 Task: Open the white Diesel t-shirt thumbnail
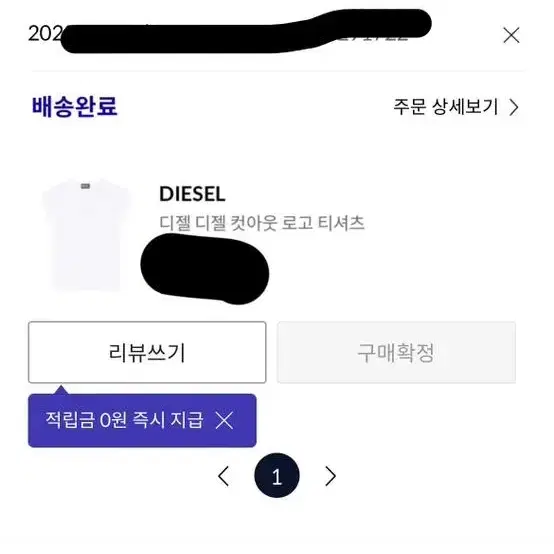[x=87, y=235]
